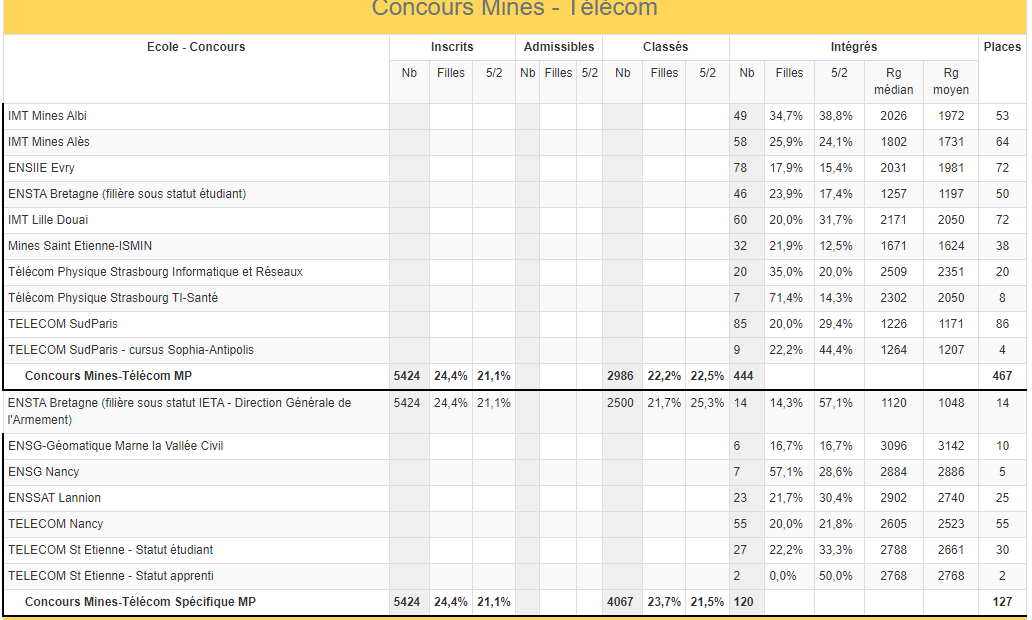Click Télécom Physique Strasbourg TI-Santé

pos(113,298)
